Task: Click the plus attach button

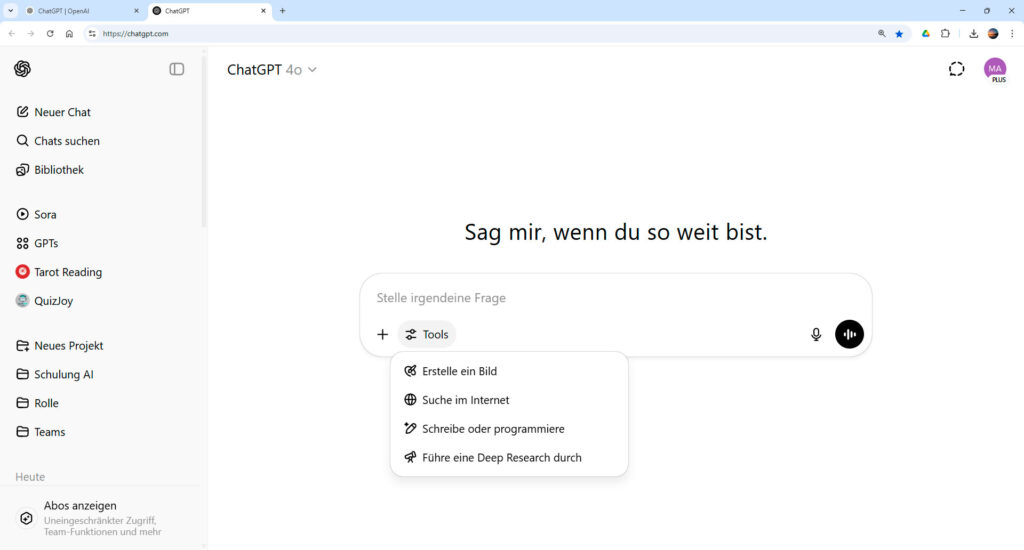Action: pyautogui.click(x=383, y=334)
